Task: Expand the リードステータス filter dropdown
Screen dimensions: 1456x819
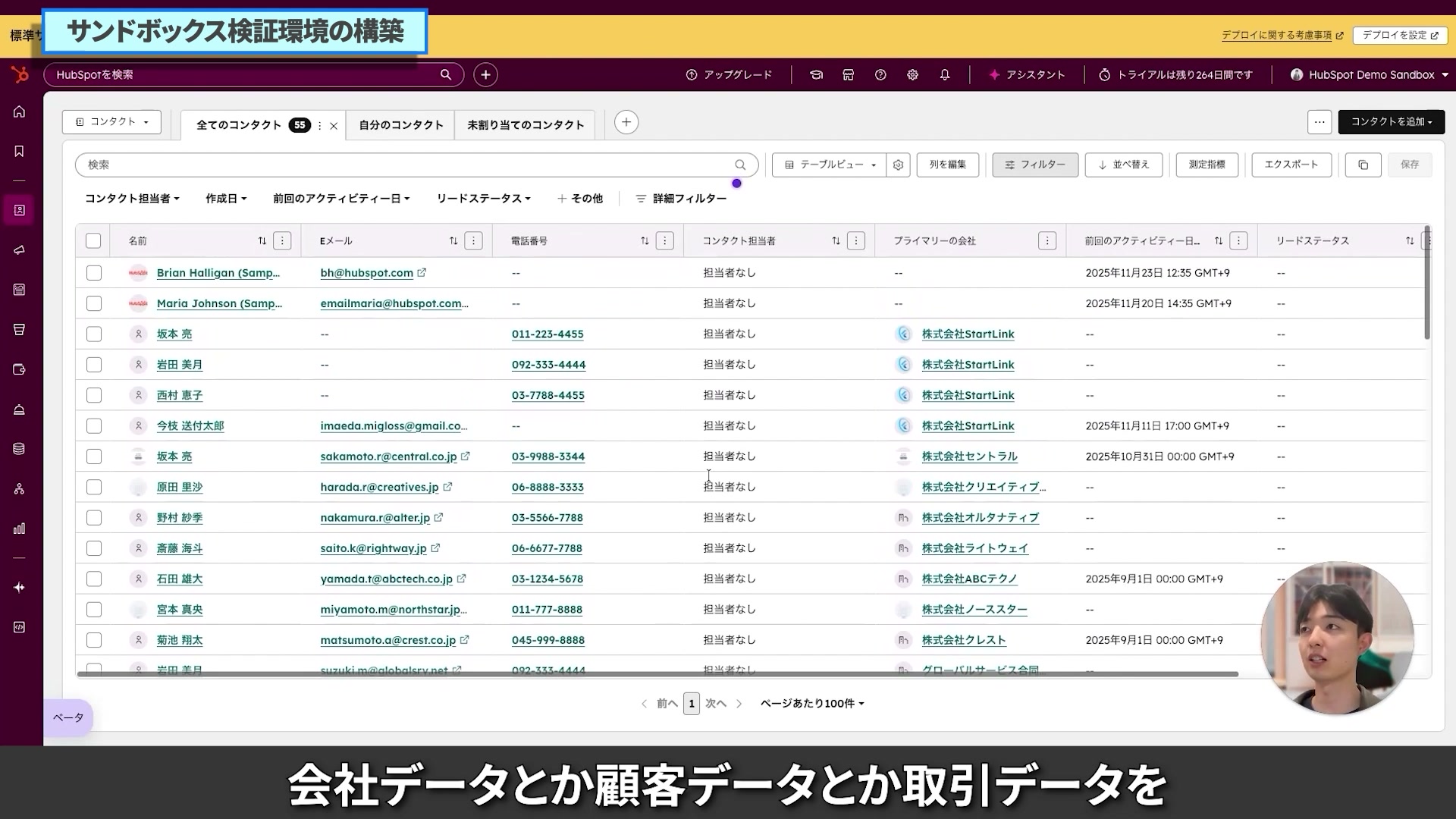Action: (483, 198)
